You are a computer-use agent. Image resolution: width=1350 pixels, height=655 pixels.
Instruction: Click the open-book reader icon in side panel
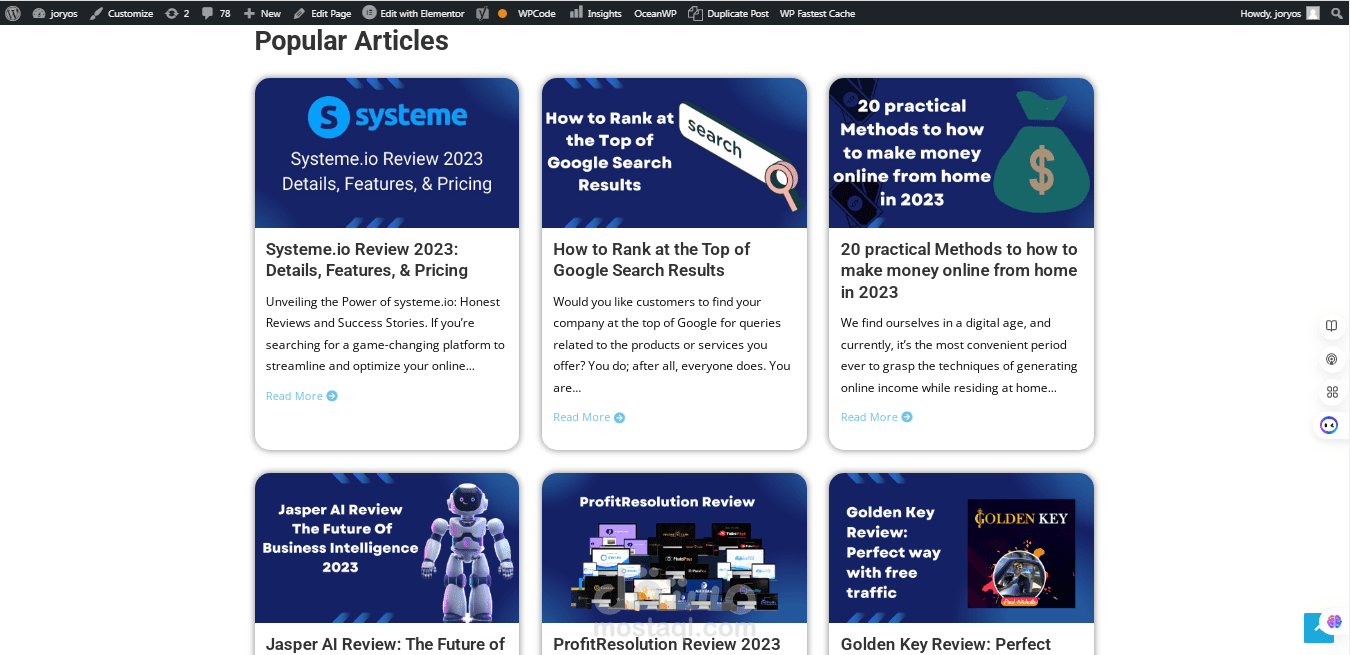click(1331, 326)
